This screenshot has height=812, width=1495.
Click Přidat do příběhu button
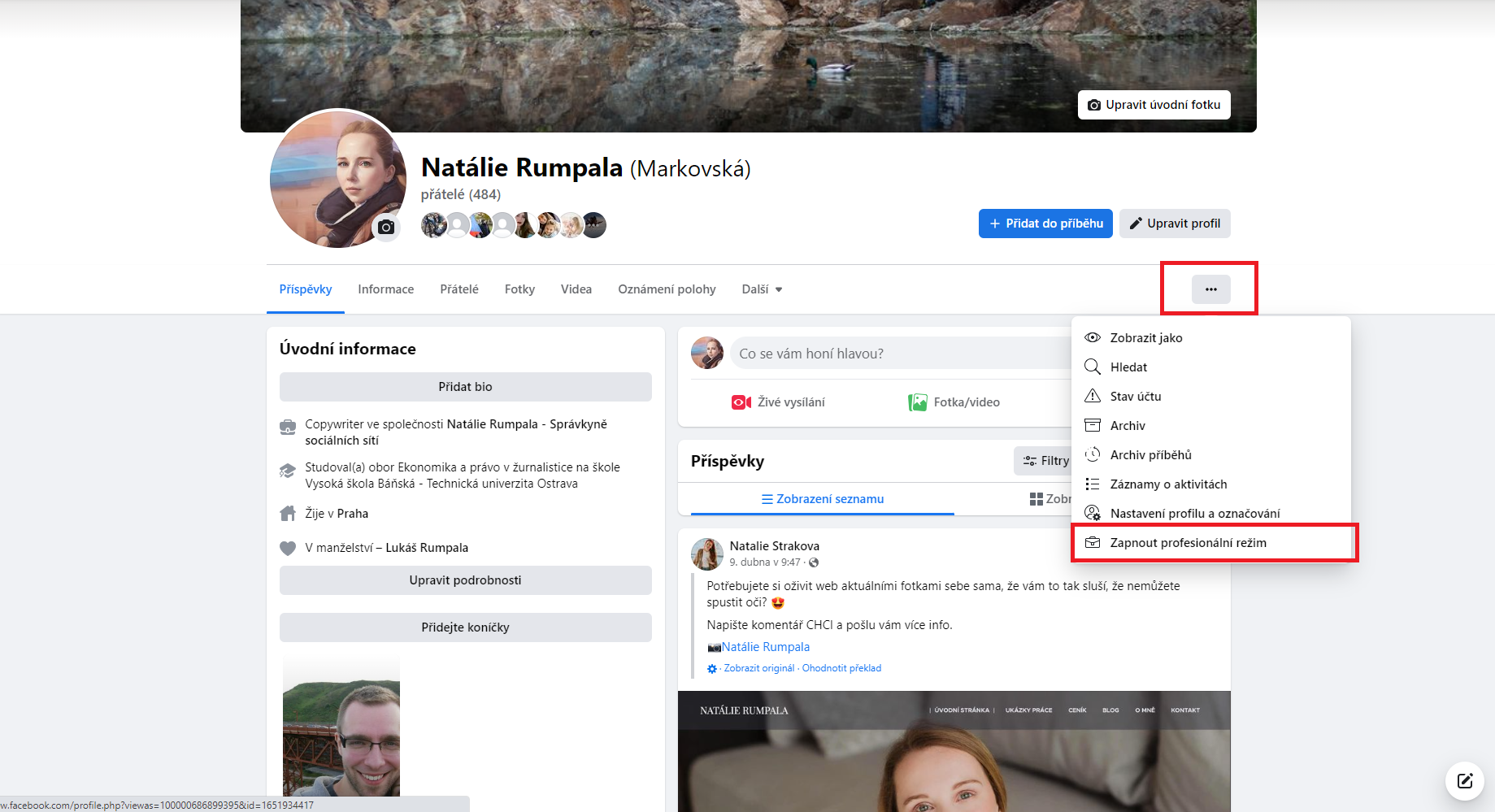(1045, 224)
